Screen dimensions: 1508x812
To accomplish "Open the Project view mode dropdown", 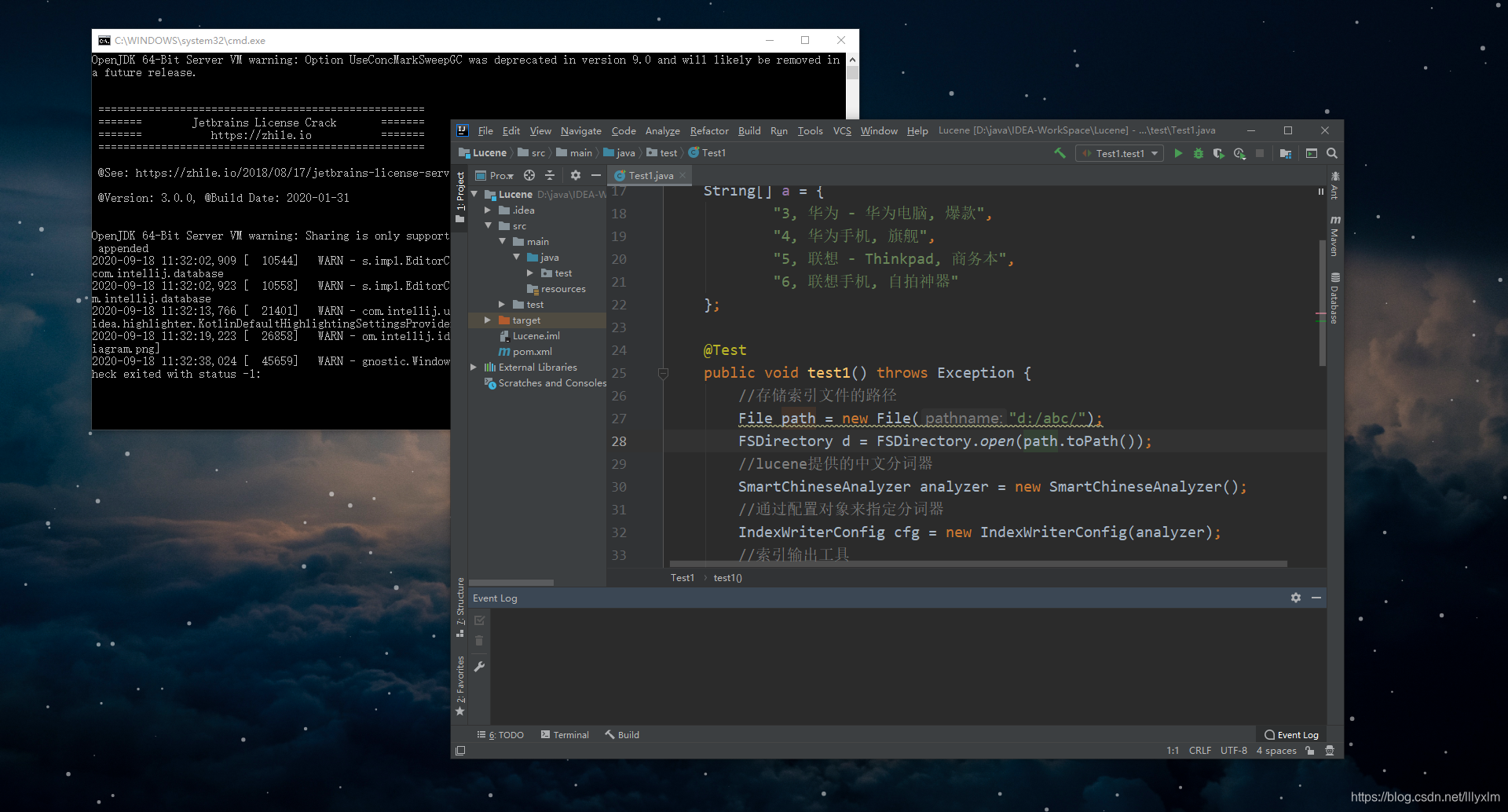I will click(x=495, y=175).
